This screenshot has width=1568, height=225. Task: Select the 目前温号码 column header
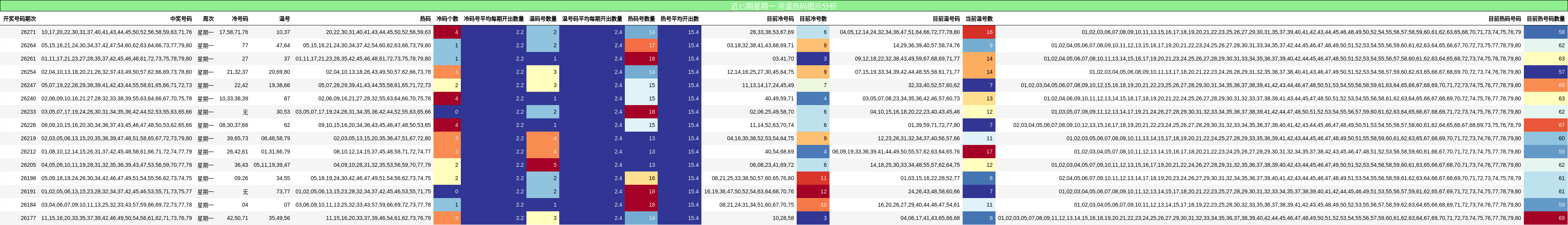coord(946,19)
